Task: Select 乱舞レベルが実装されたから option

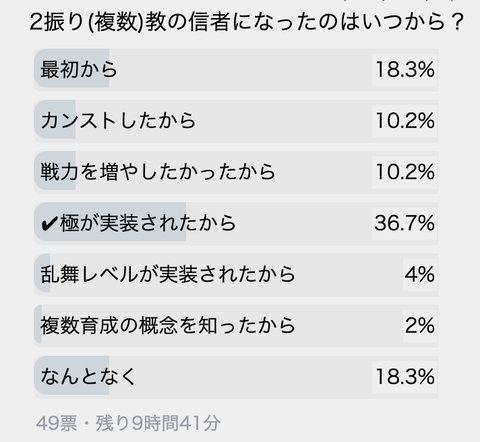Action: point(236,274)
